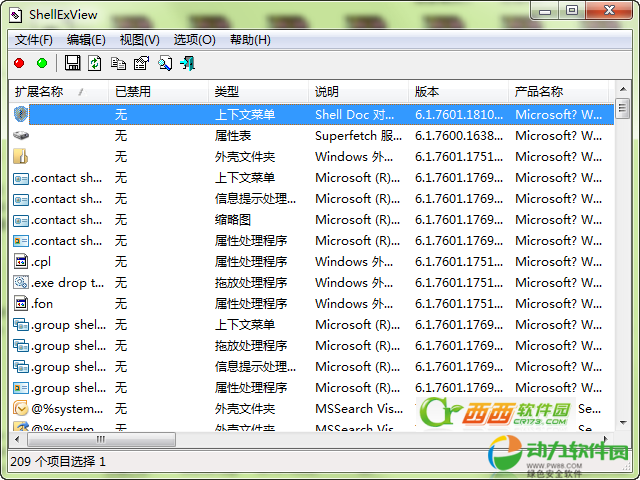
Task: Click the 产品名称 column header
Action: coord(540,92)
